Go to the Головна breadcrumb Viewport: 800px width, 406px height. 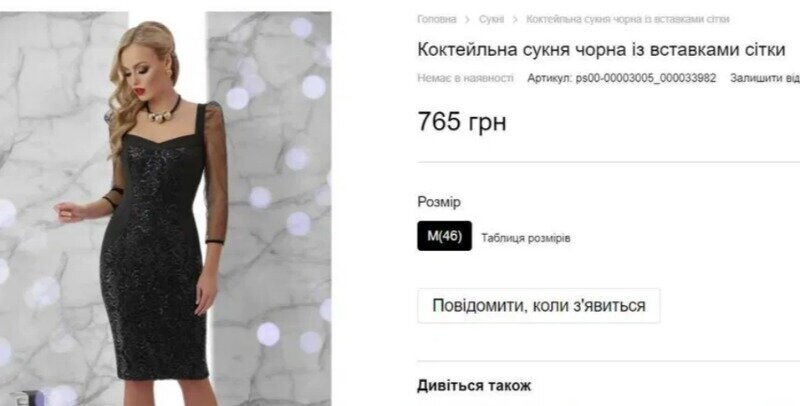pos(437,19)
